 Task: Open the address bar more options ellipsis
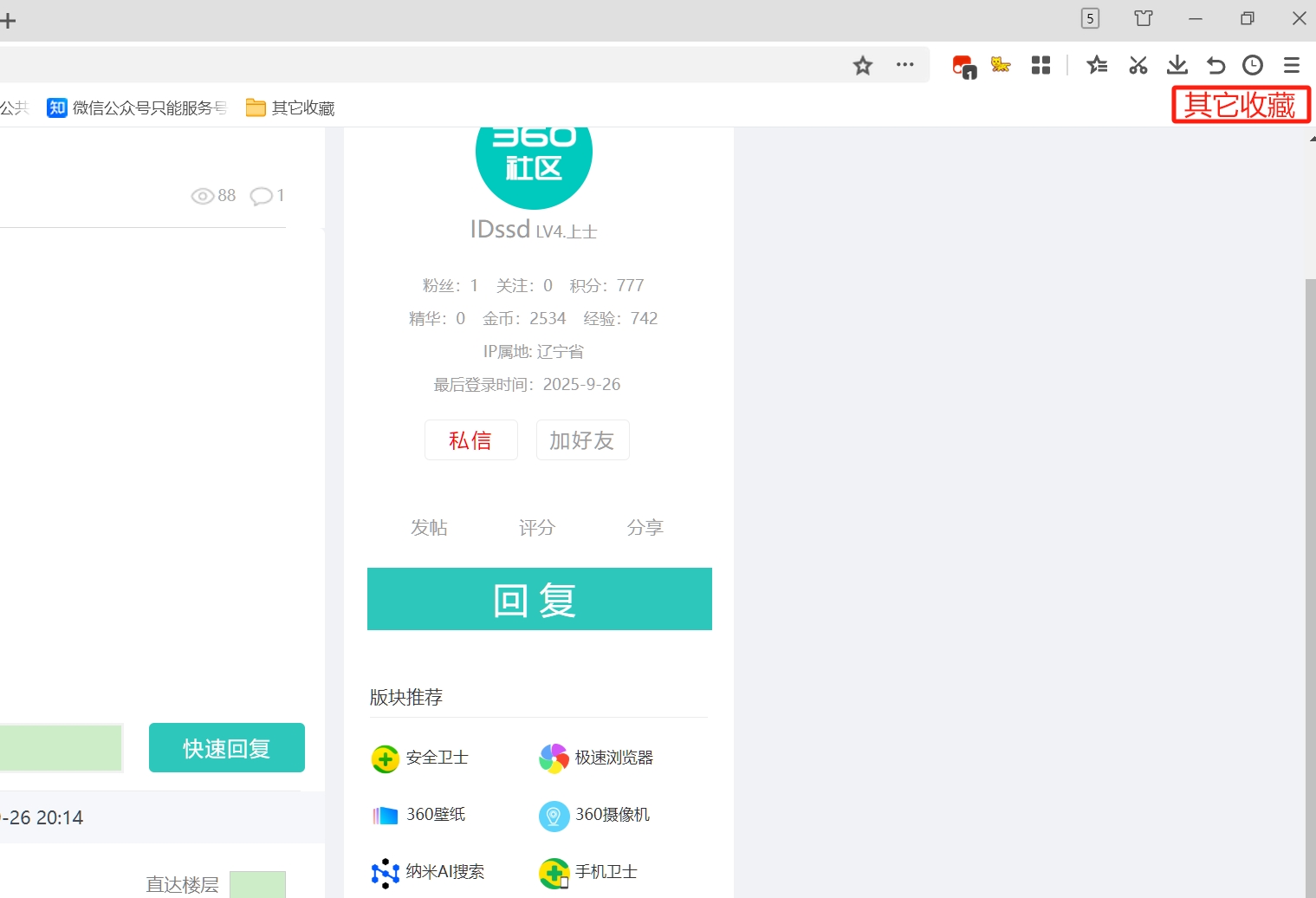click(905, 65)
